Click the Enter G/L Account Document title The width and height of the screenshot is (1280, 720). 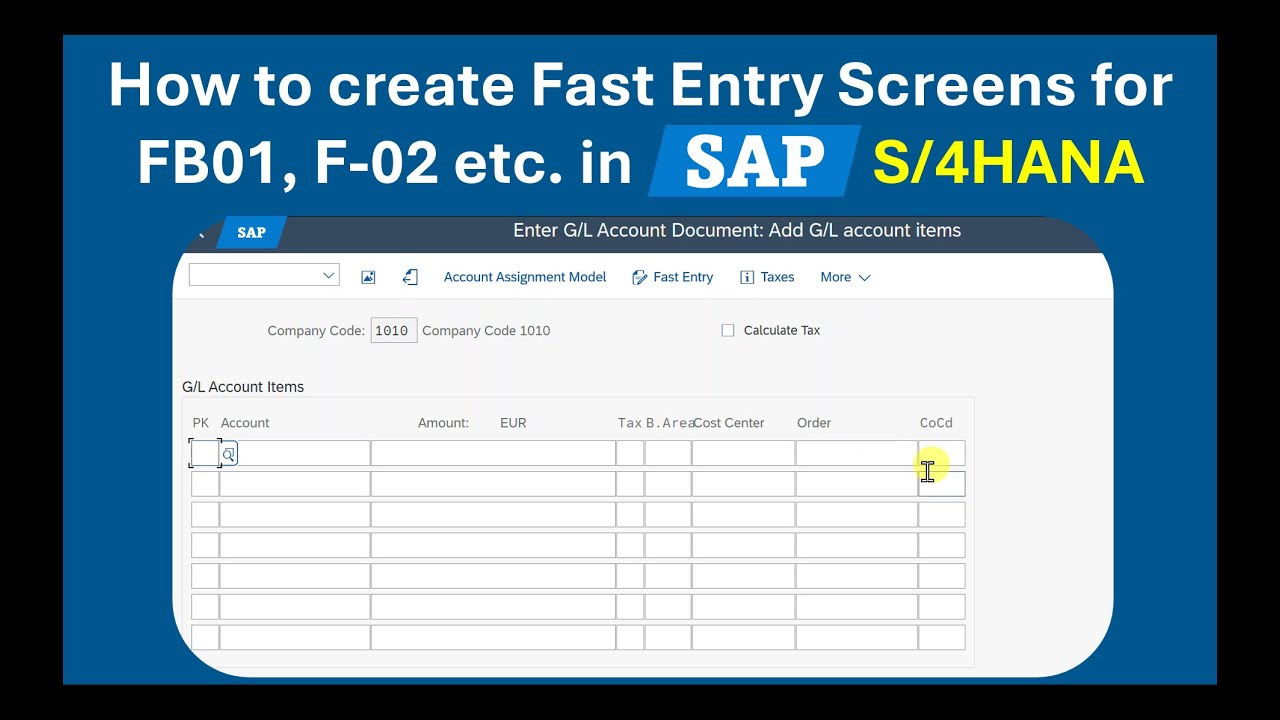click(737, 230)
